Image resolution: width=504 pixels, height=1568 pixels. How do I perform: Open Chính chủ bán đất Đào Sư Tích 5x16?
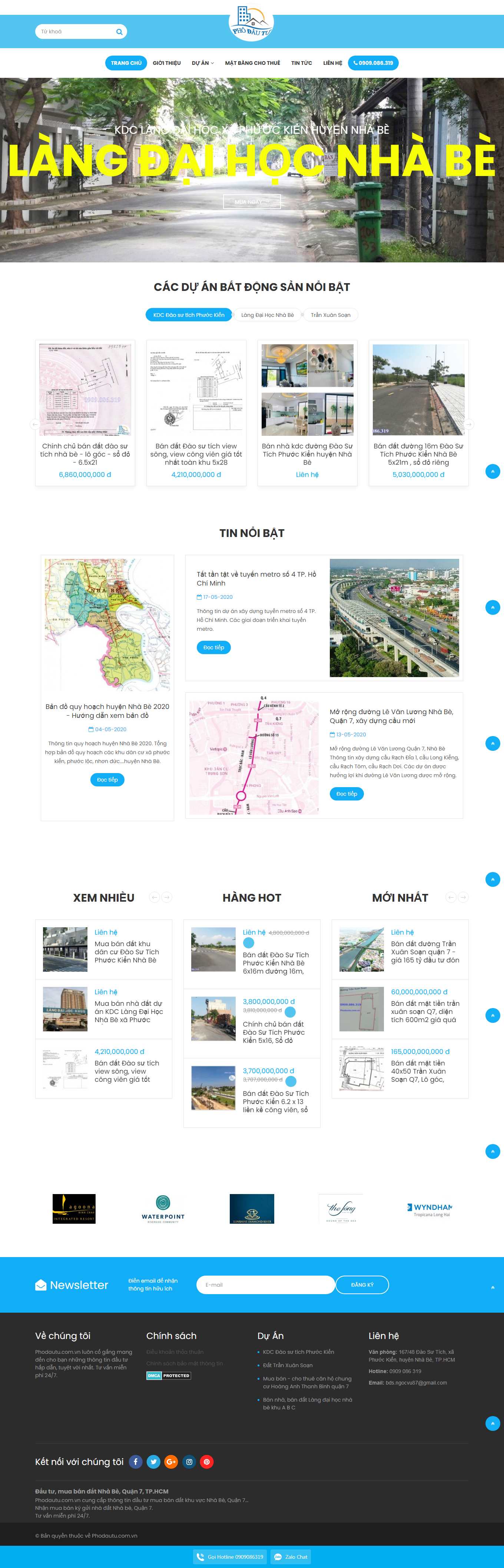273,1032
